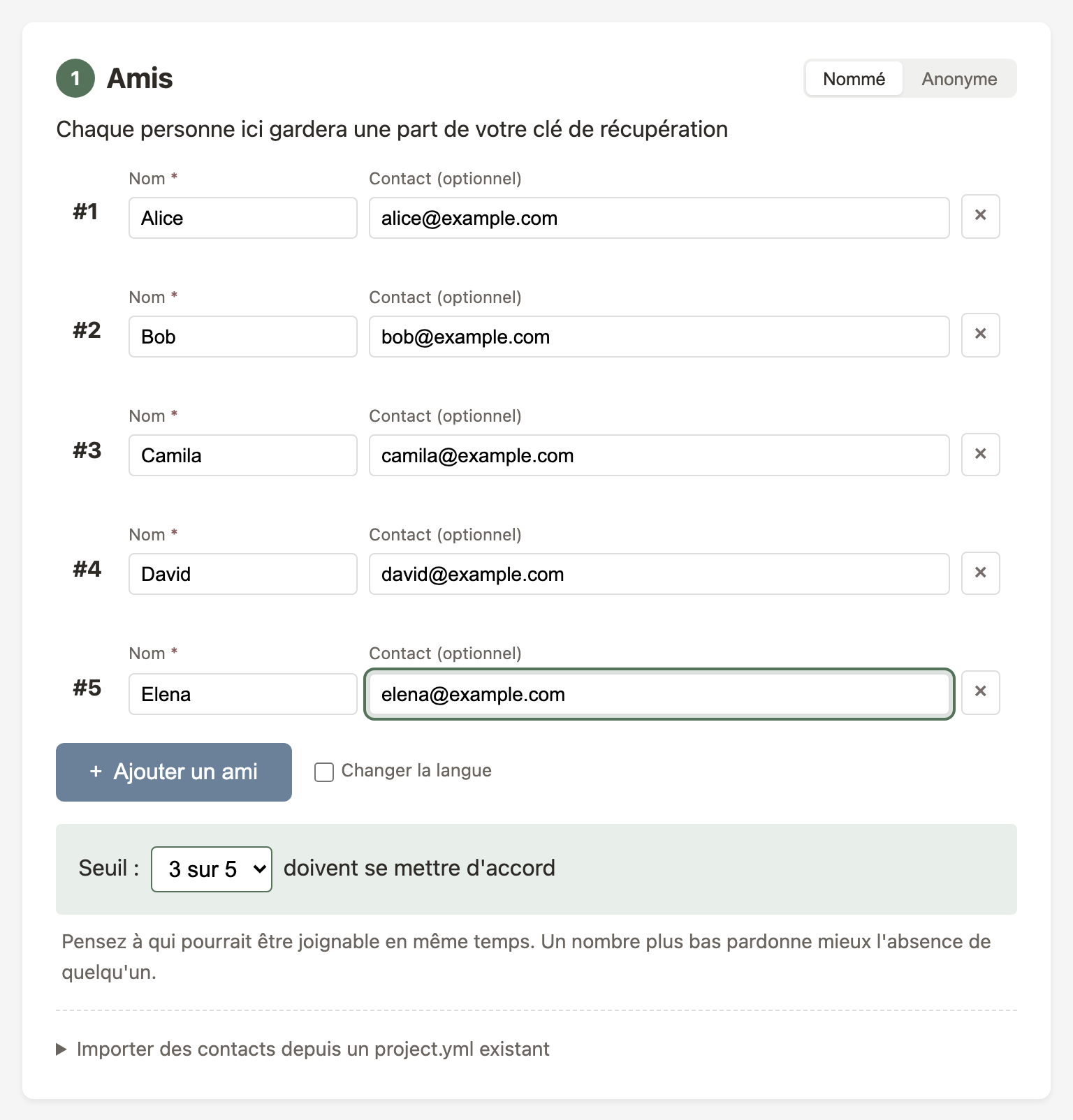The width and height of the screenshot is (1073, 1120).
Task: Switch to the Nommé tab
Action: [x=854, y=79]
